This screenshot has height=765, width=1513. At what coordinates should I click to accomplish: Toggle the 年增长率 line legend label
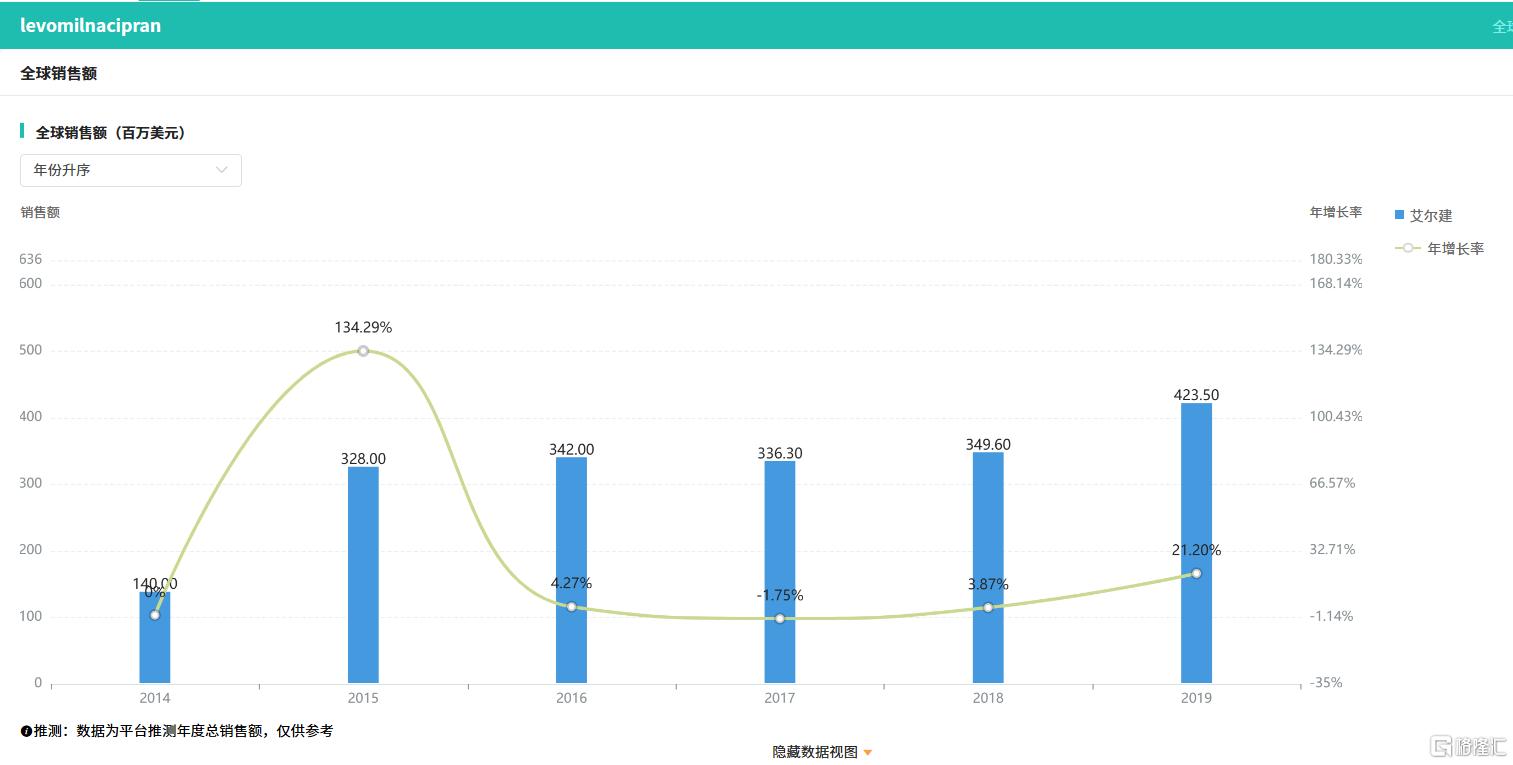(x=1455, y=248)
